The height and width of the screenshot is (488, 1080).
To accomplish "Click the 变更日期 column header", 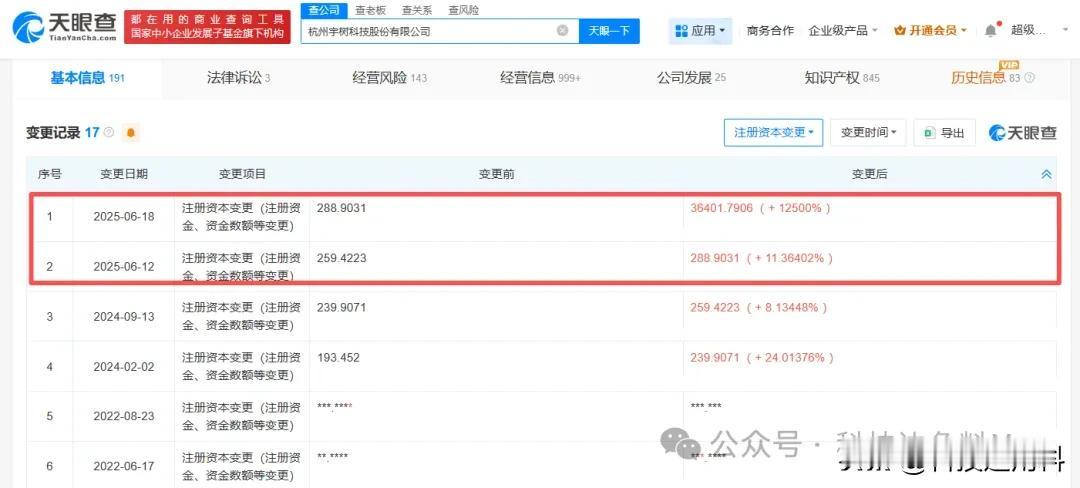I will tap(123, 174).
